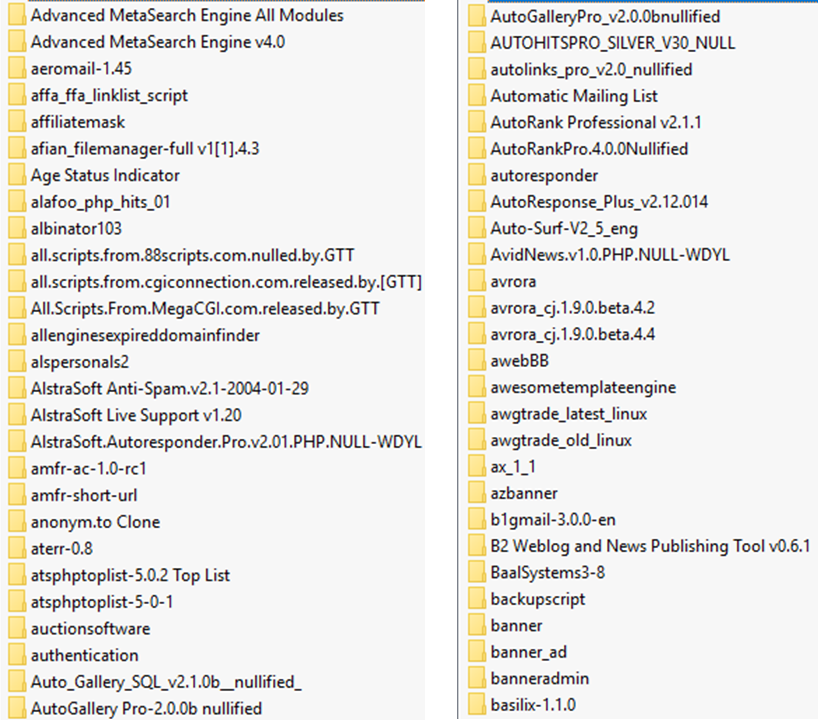The height and width of the screenshot is (720, 818).
Task: Select 'avrora_cj.1.9.0.beta.4.2' entry
Action: click(572, 307)
